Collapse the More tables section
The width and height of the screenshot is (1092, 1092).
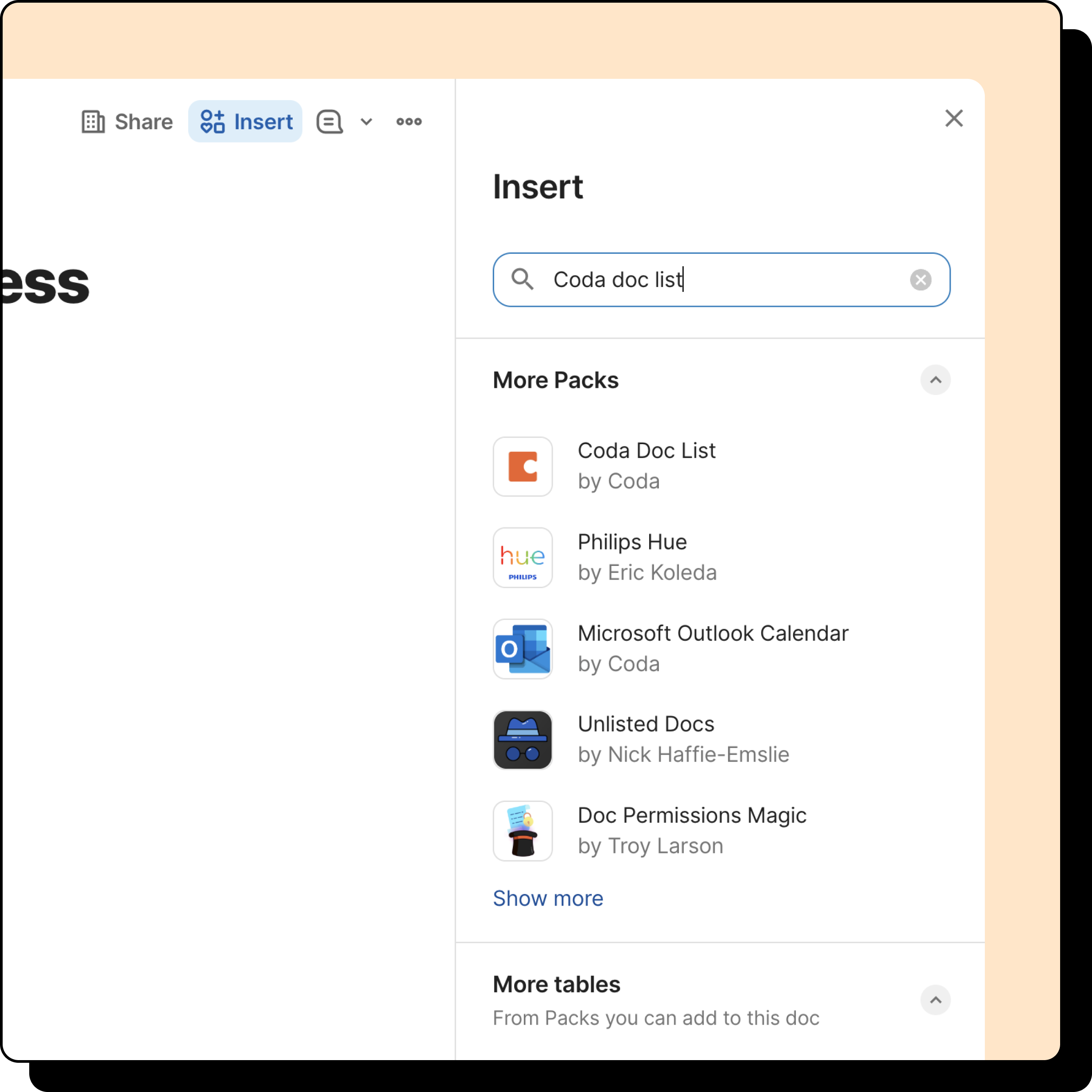tap(935, 1000)
